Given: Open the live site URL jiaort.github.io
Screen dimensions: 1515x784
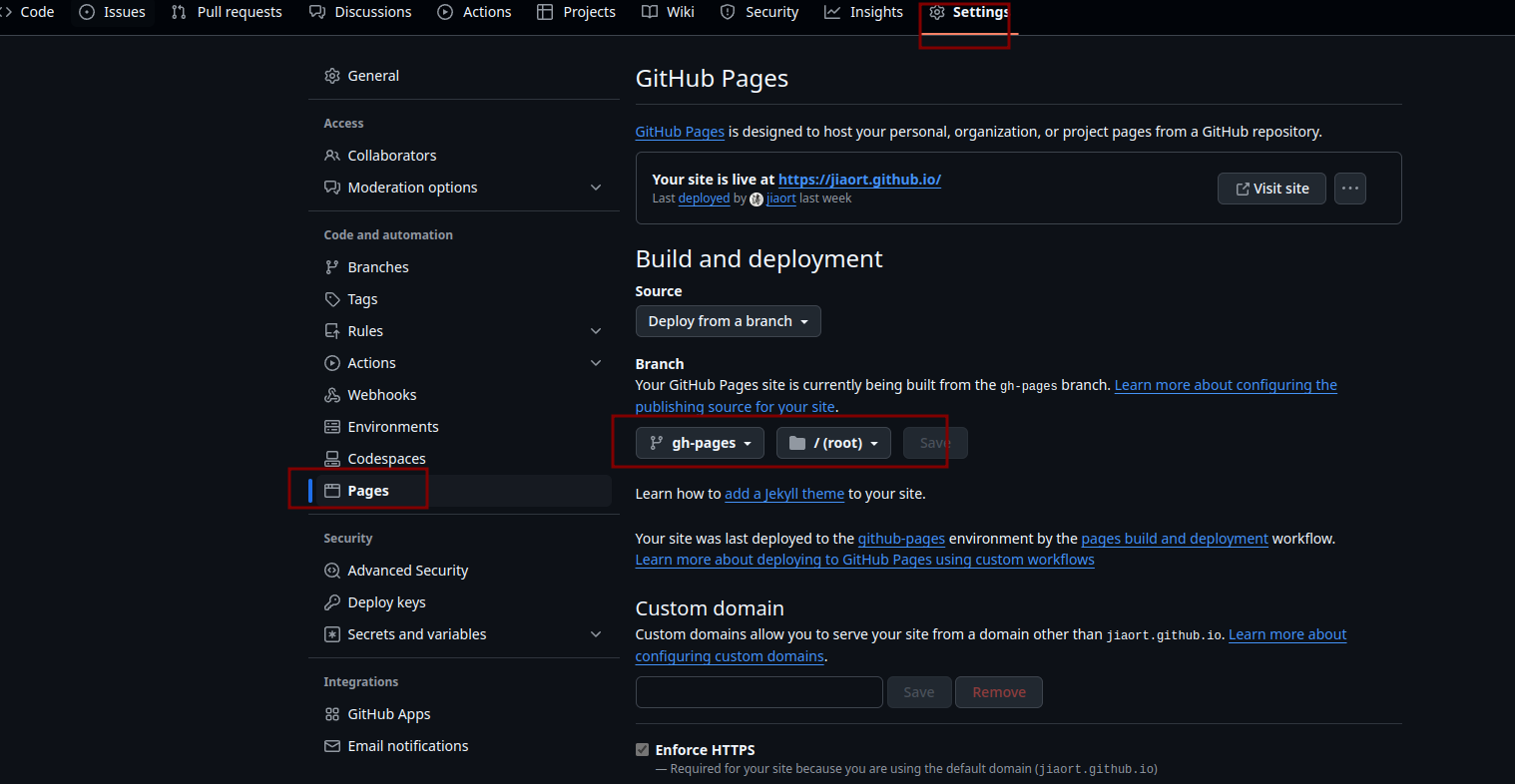Looking at the screenshot, I should coord(859,180).
